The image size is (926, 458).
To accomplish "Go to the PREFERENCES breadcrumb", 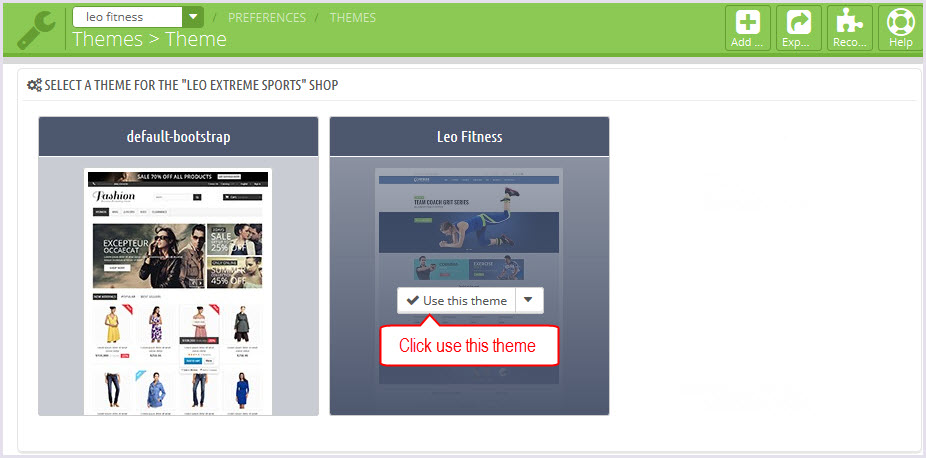I will point(267,18).
